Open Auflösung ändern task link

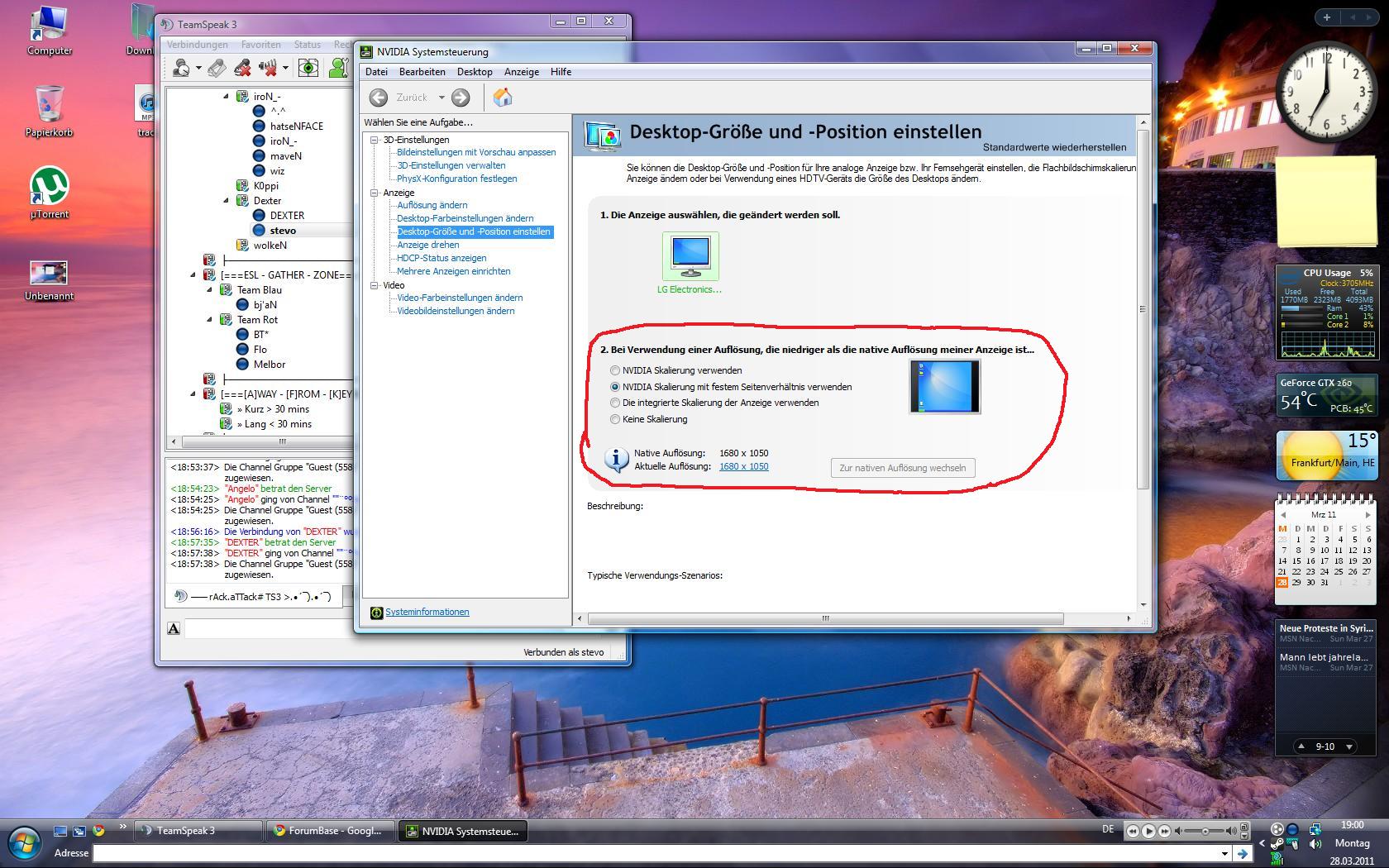pos(432,205)
